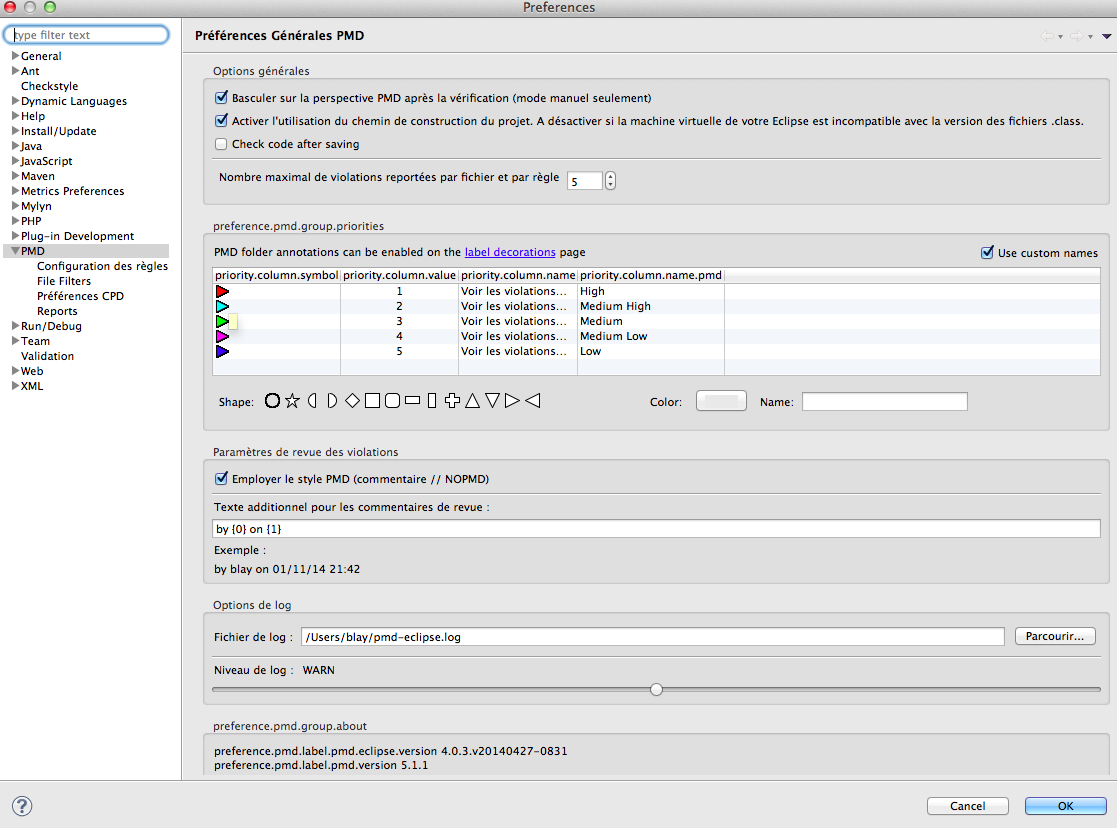The height and width of the screenshot is (828, 1117).
Task: Open Préférences CPD page
Action: pos(80,296)
